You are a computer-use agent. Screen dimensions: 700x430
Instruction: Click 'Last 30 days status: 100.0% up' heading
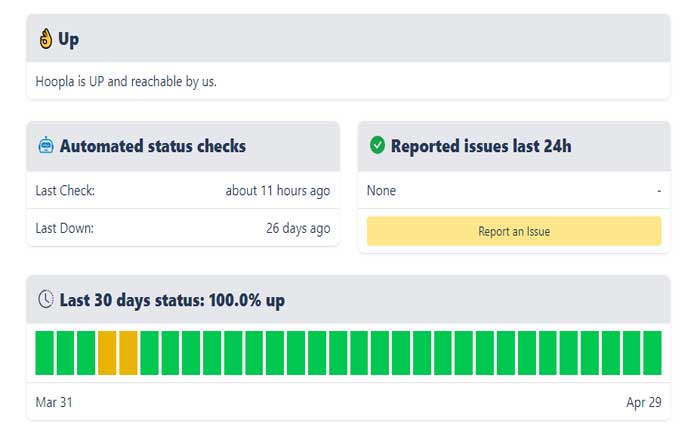click(x=172, y=300)
